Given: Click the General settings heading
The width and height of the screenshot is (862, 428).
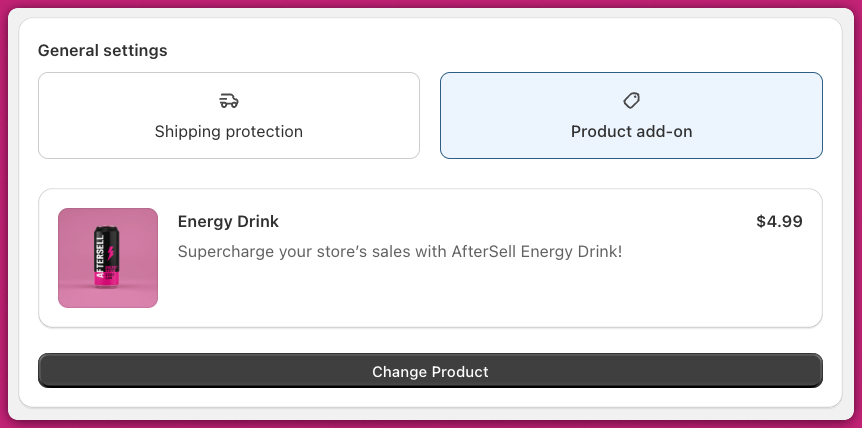Looking at the screenshot, I should [102, 51].
